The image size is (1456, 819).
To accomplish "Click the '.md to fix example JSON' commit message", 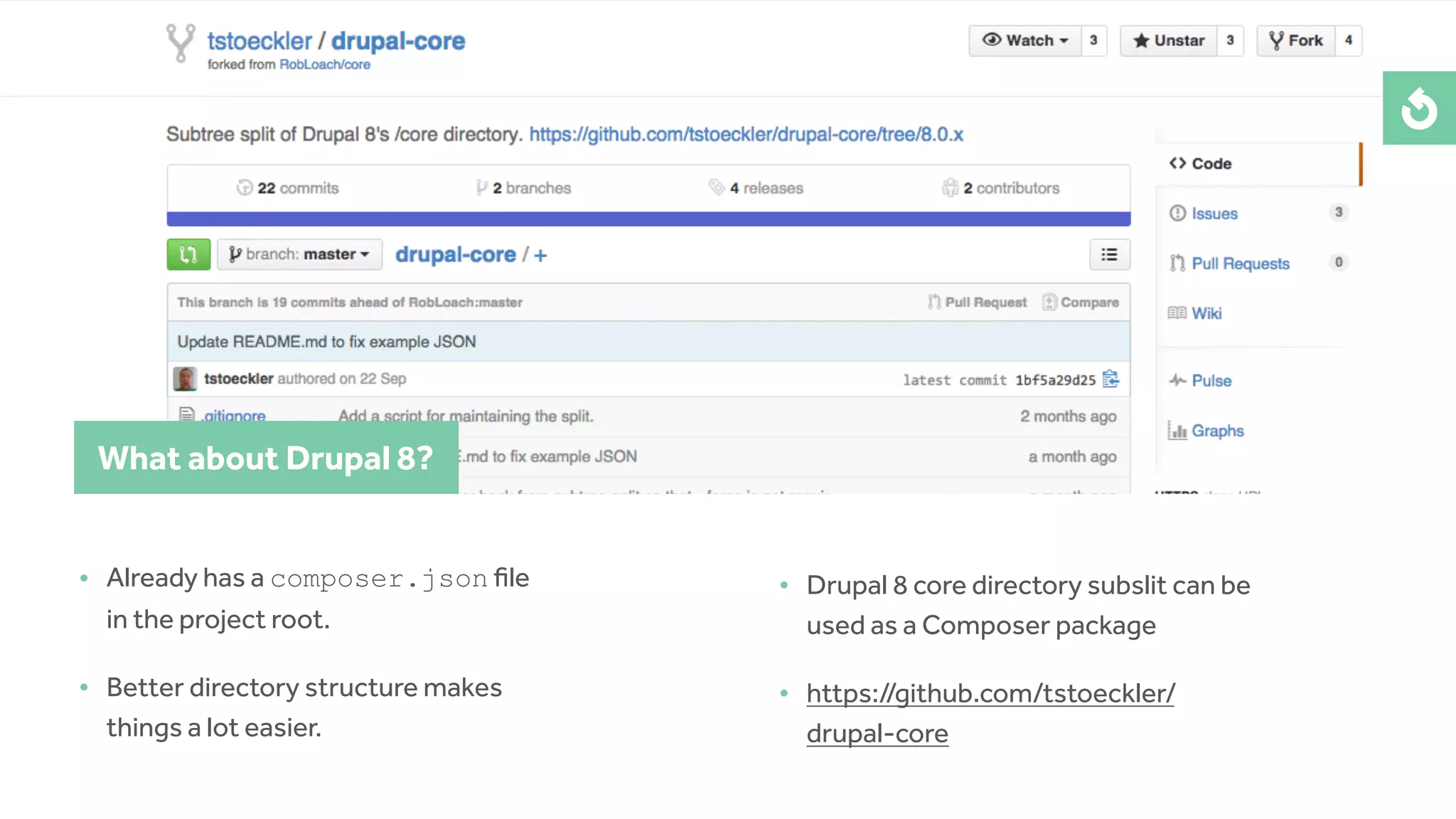I will 549,456.
